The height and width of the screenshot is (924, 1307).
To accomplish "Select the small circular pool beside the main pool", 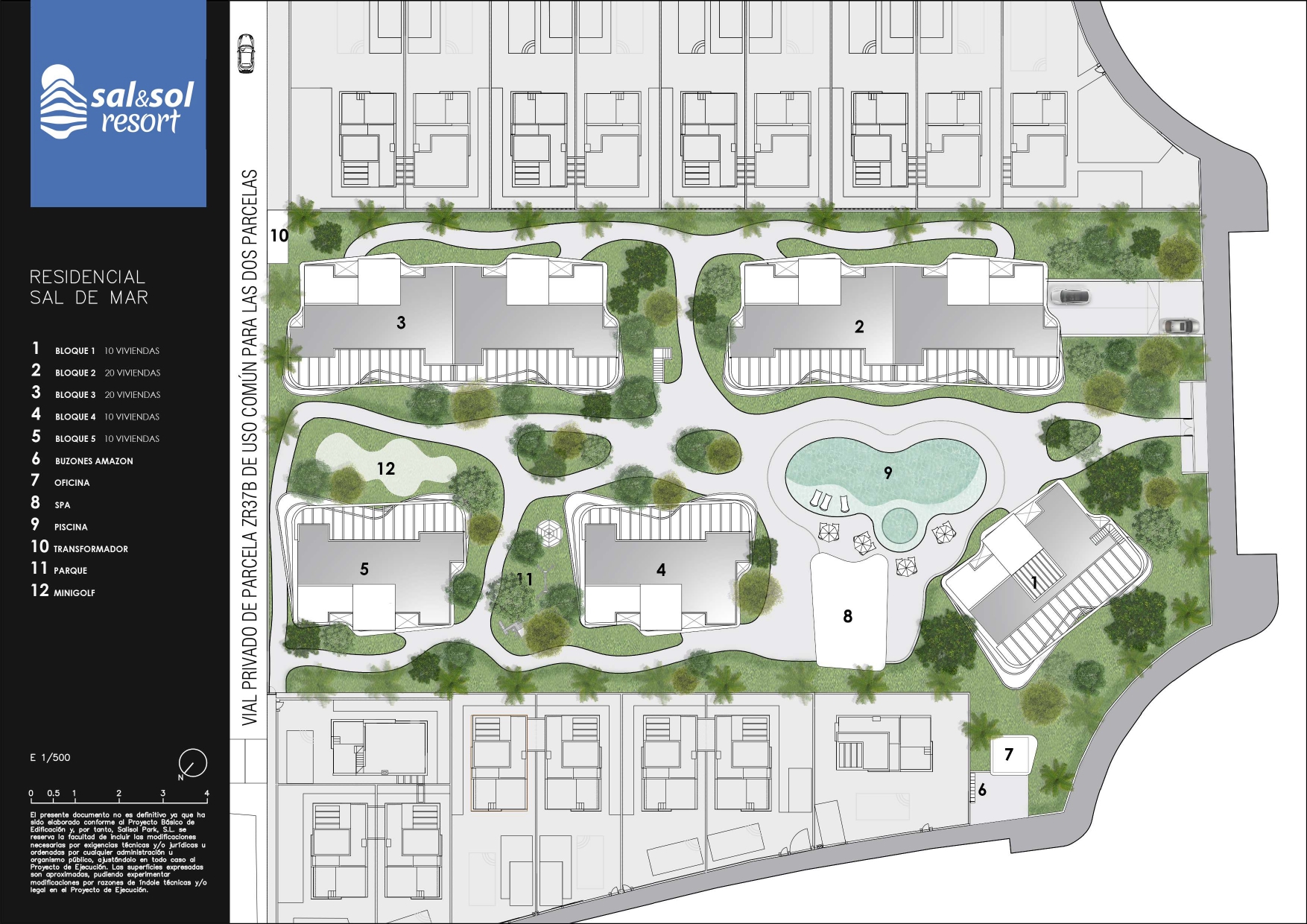I will coord(899,525).
